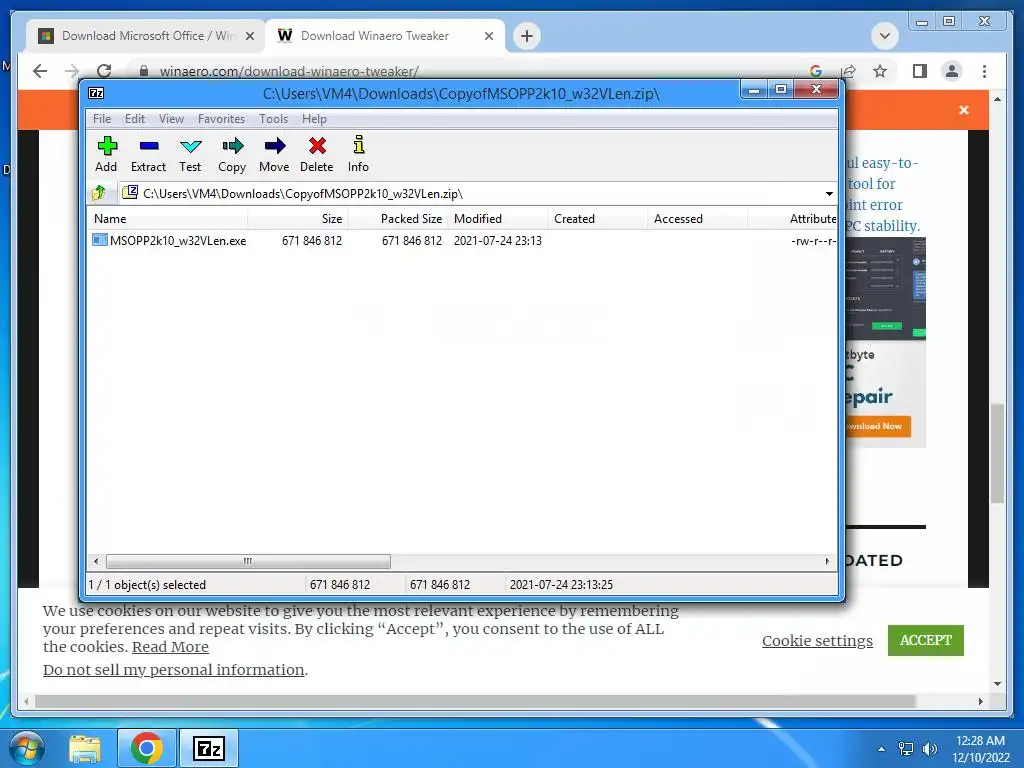Open the Chrome profile menu
The image size is (1024, 768).
point(952,71)
